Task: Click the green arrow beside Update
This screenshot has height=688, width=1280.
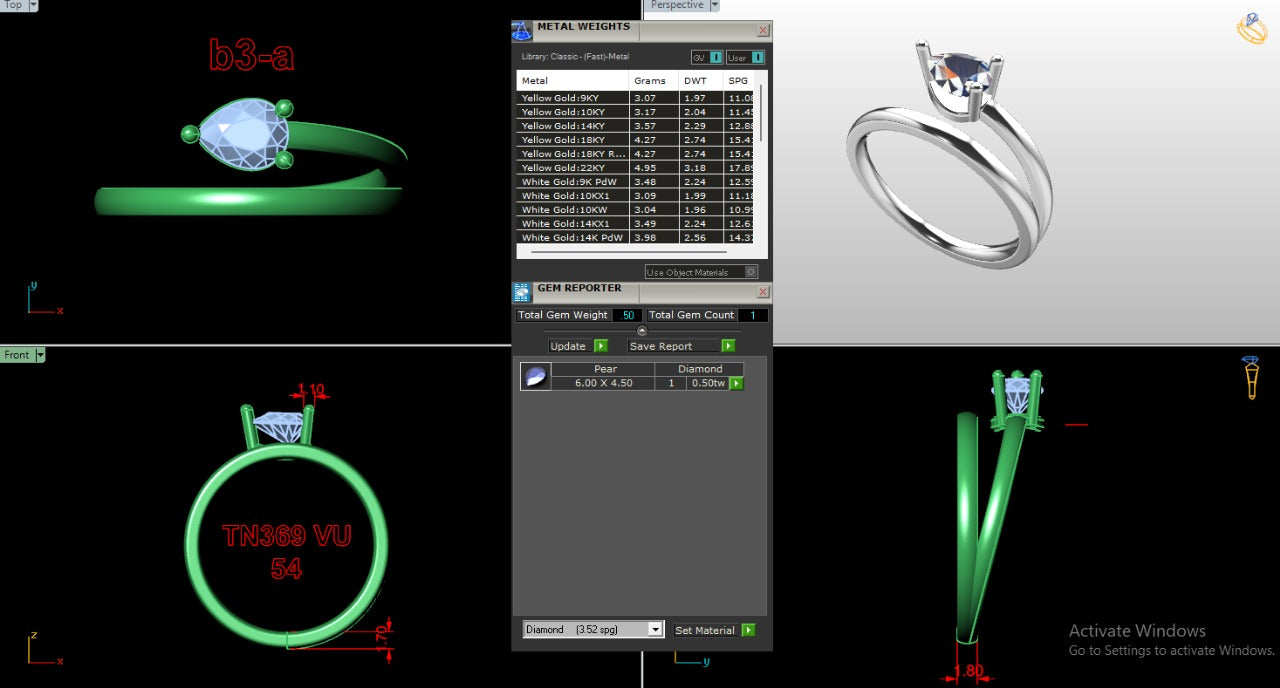Action: (601, 346)
